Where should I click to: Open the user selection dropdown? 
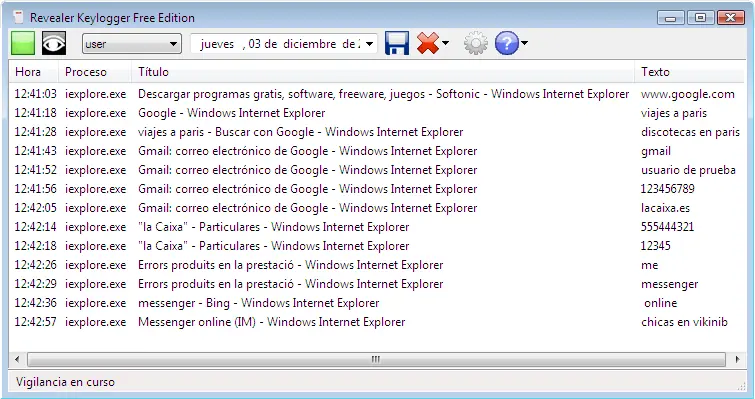point(132,44)
